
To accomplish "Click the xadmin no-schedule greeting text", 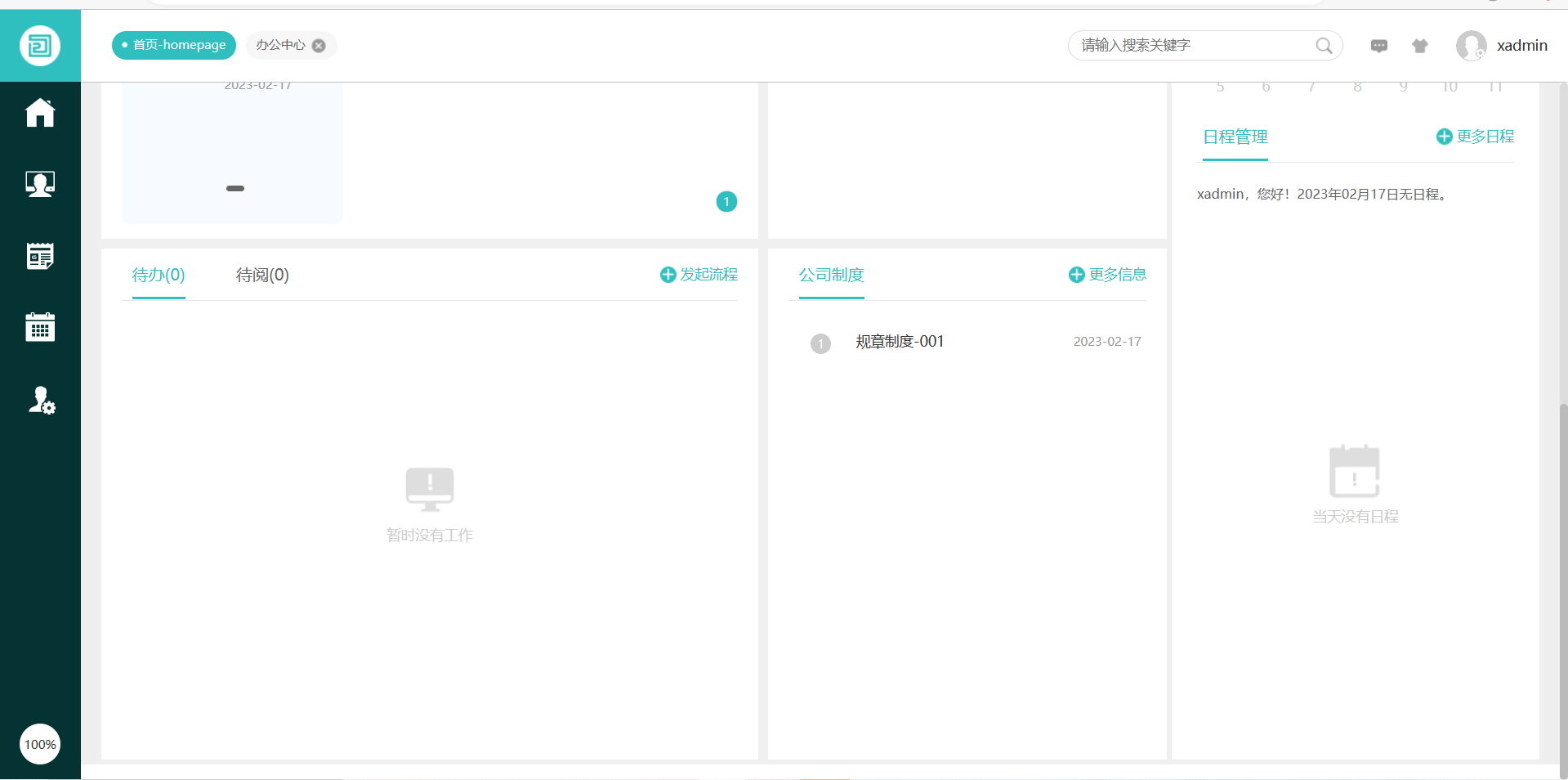I will click(1324, 194).
